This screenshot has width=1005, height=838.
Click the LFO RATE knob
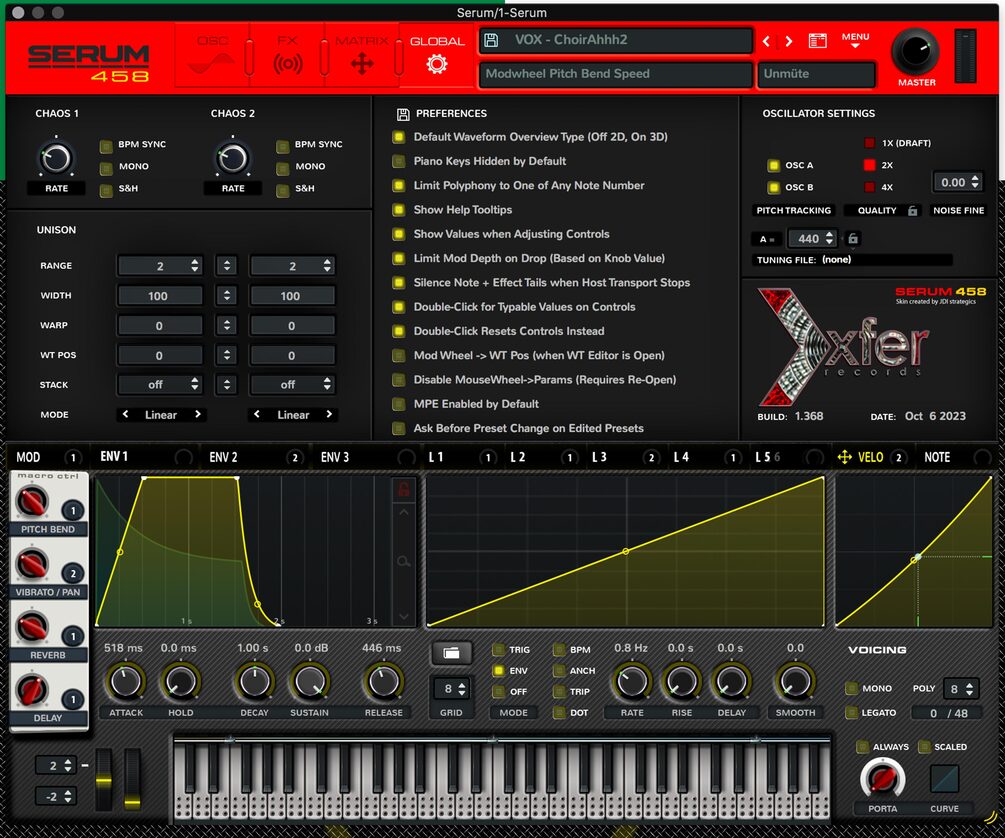pos(631,682)
